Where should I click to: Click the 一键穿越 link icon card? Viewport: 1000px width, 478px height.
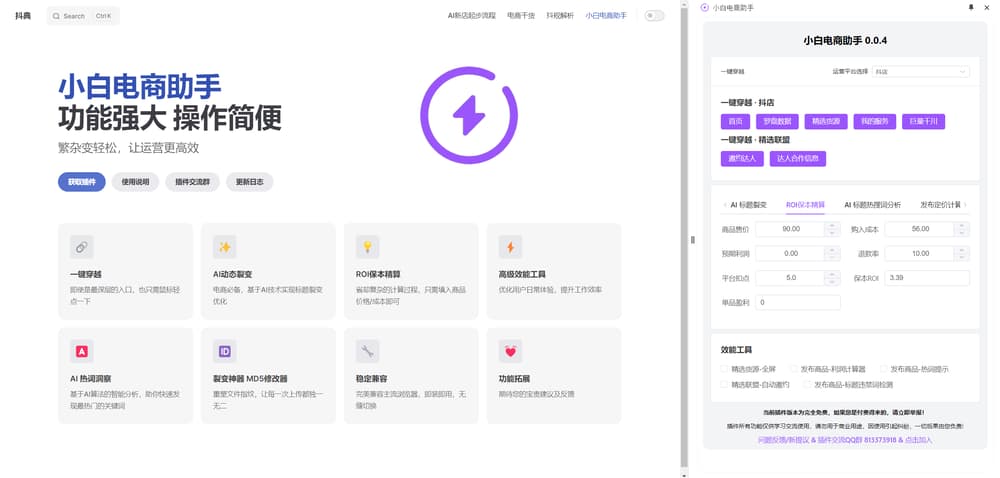point(82,247)
